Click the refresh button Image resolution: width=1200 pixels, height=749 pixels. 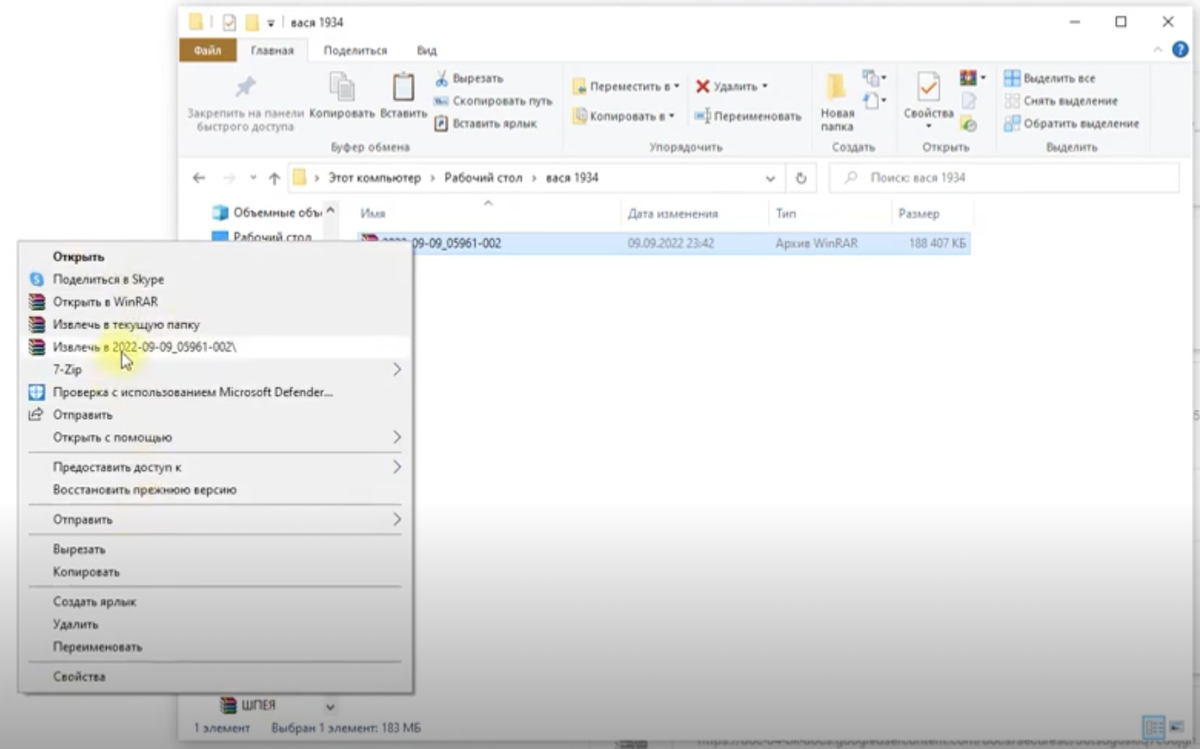click(x=801, y=178)
